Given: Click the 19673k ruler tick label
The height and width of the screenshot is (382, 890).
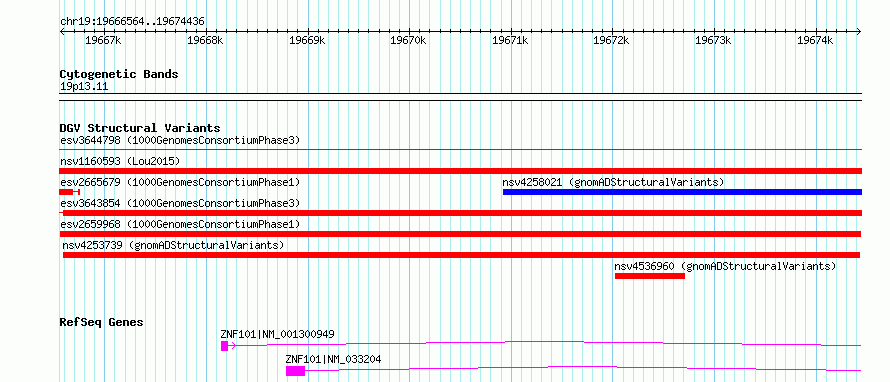Looking at the screenshot, I should [713, 40].
